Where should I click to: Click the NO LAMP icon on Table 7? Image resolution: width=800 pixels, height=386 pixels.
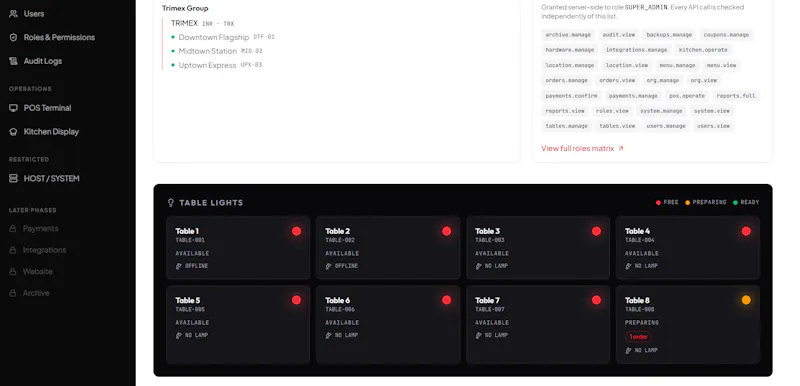click(x=479, y=336)
